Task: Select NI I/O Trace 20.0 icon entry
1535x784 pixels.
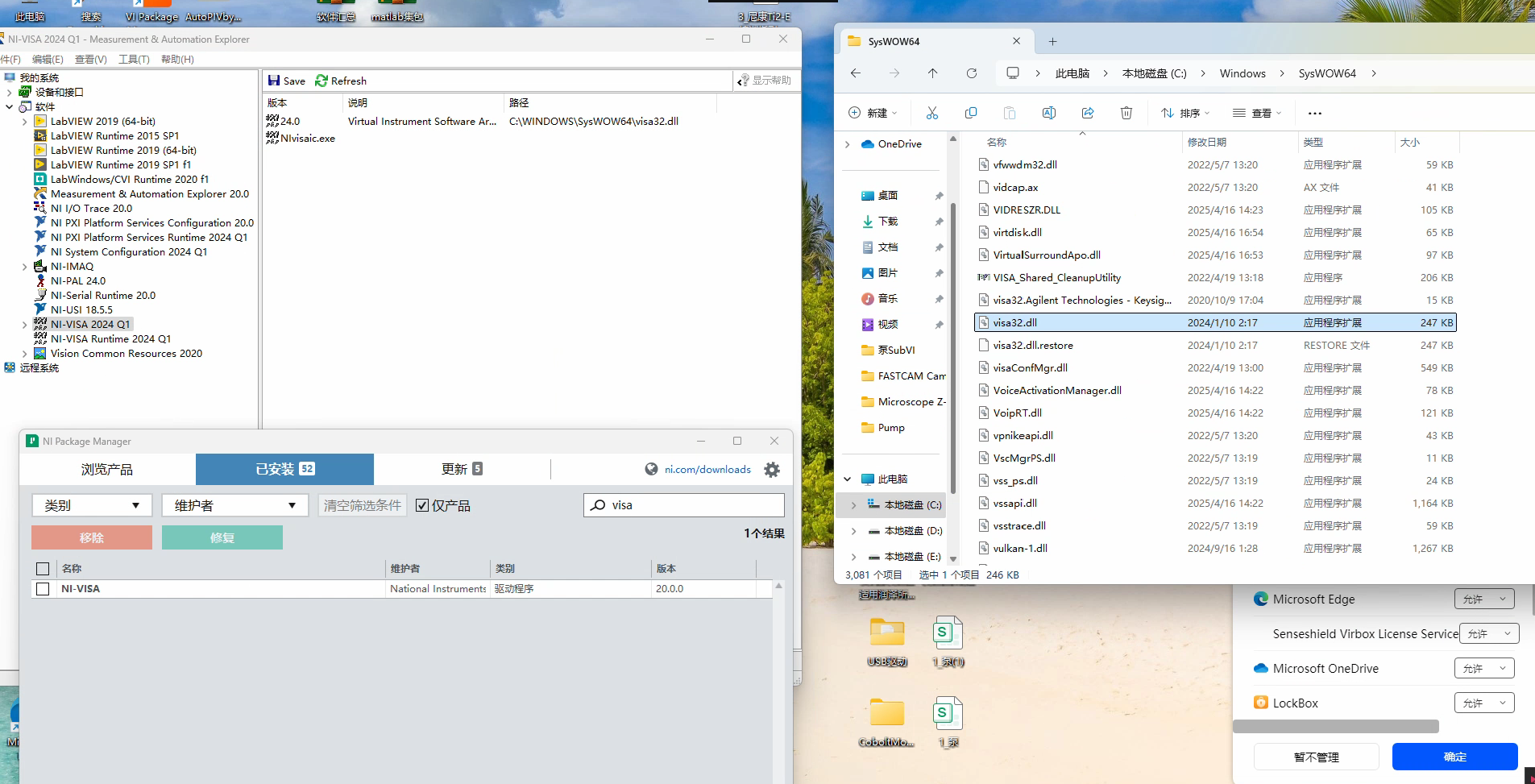Action: (x=40, y=208)
